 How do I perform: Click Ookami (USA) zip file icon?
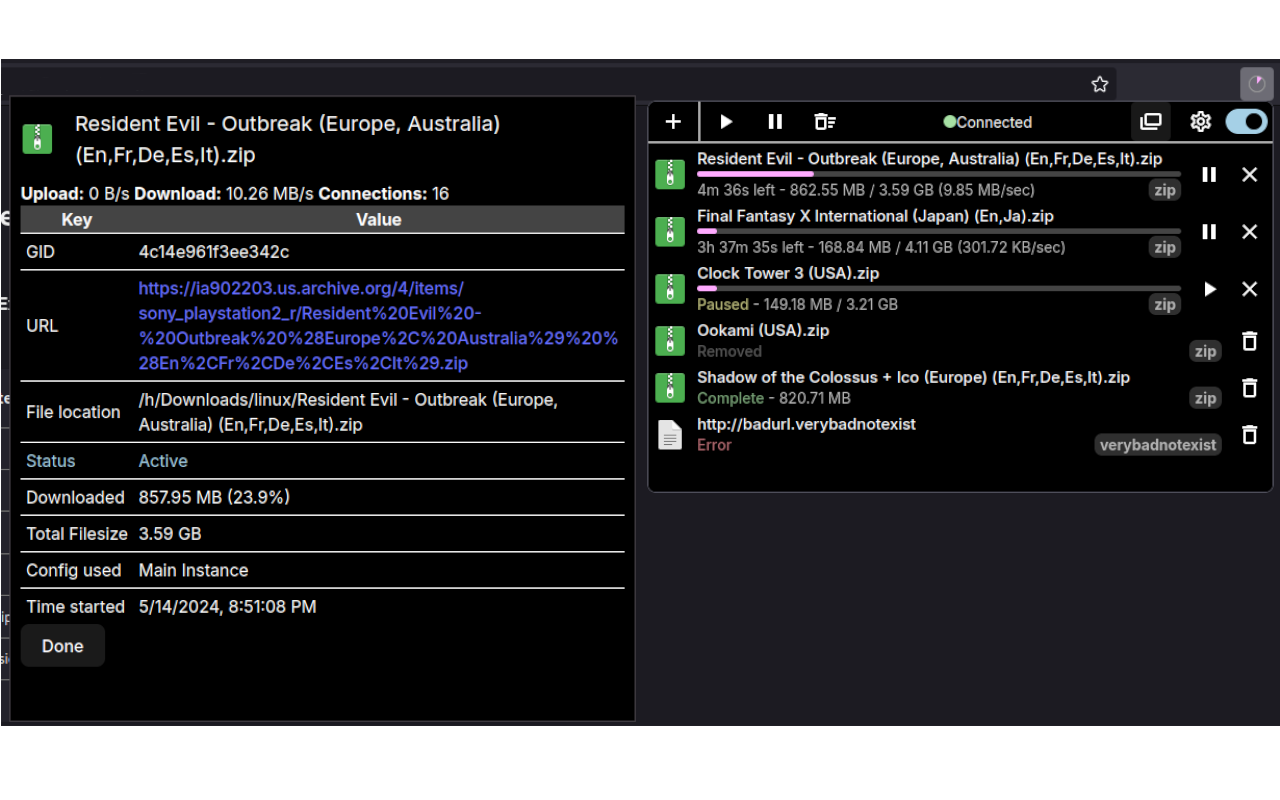tap(670, 340)
